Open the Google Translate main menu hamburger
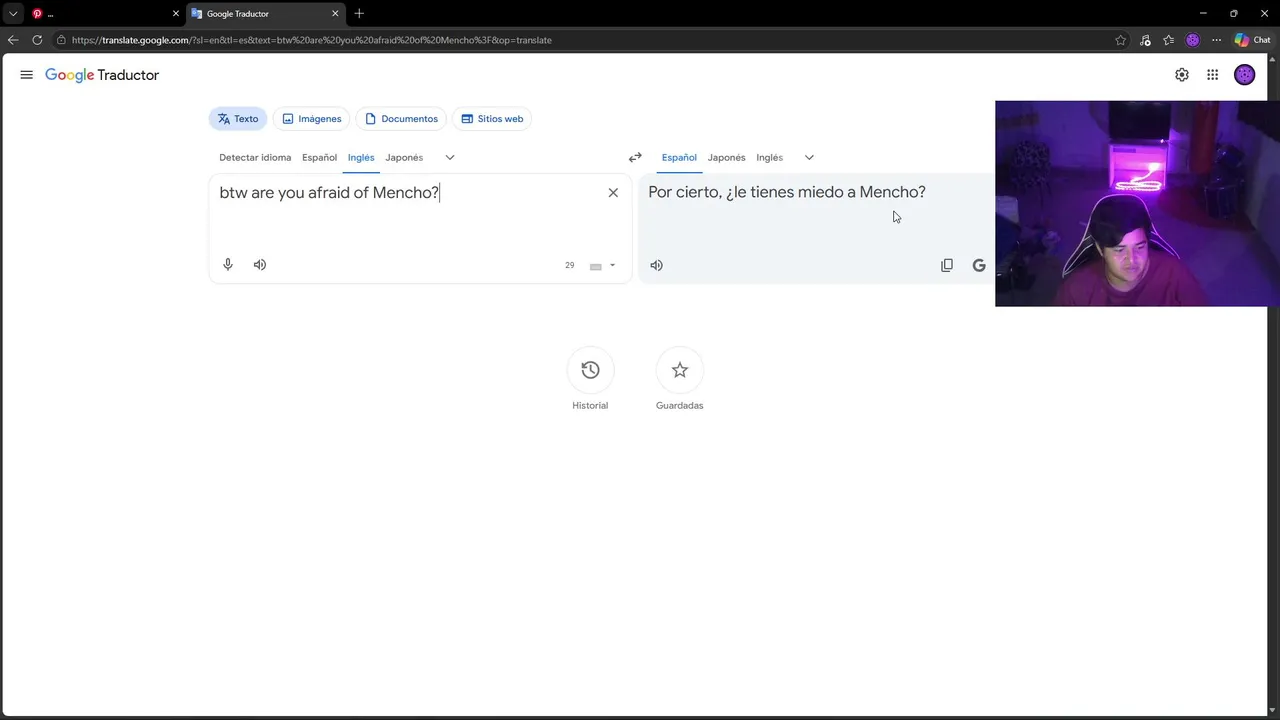This screenshot has width=1280, height=720. tap(26, 75)
